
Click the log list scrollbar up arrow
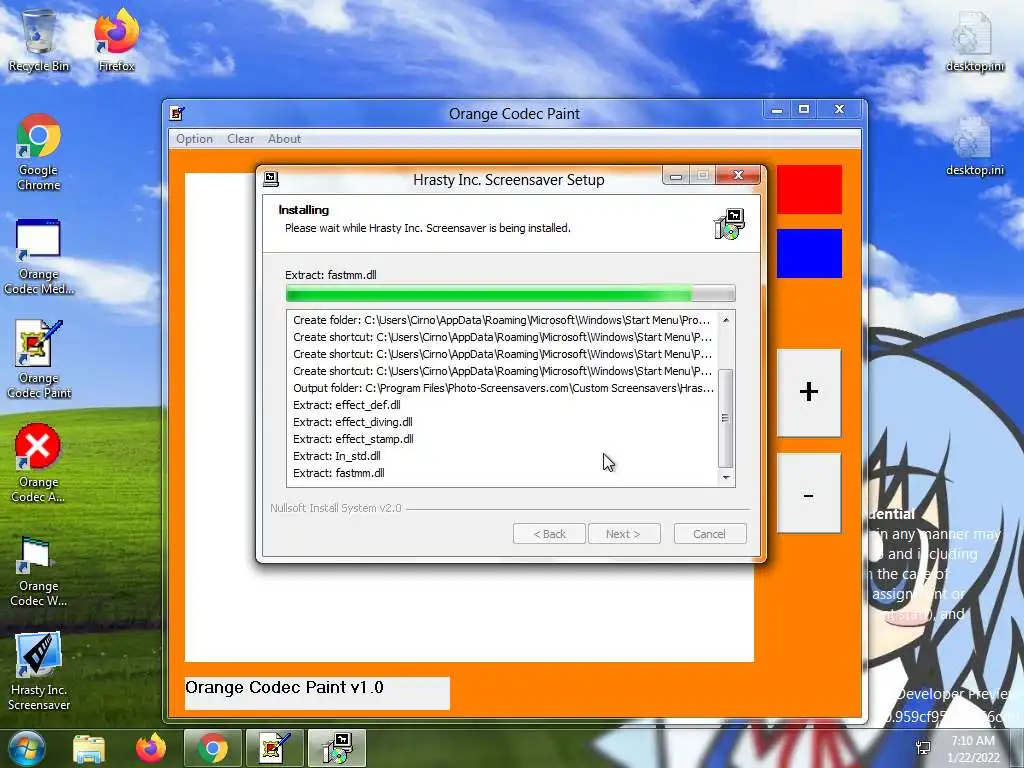[x=726, y=320]
